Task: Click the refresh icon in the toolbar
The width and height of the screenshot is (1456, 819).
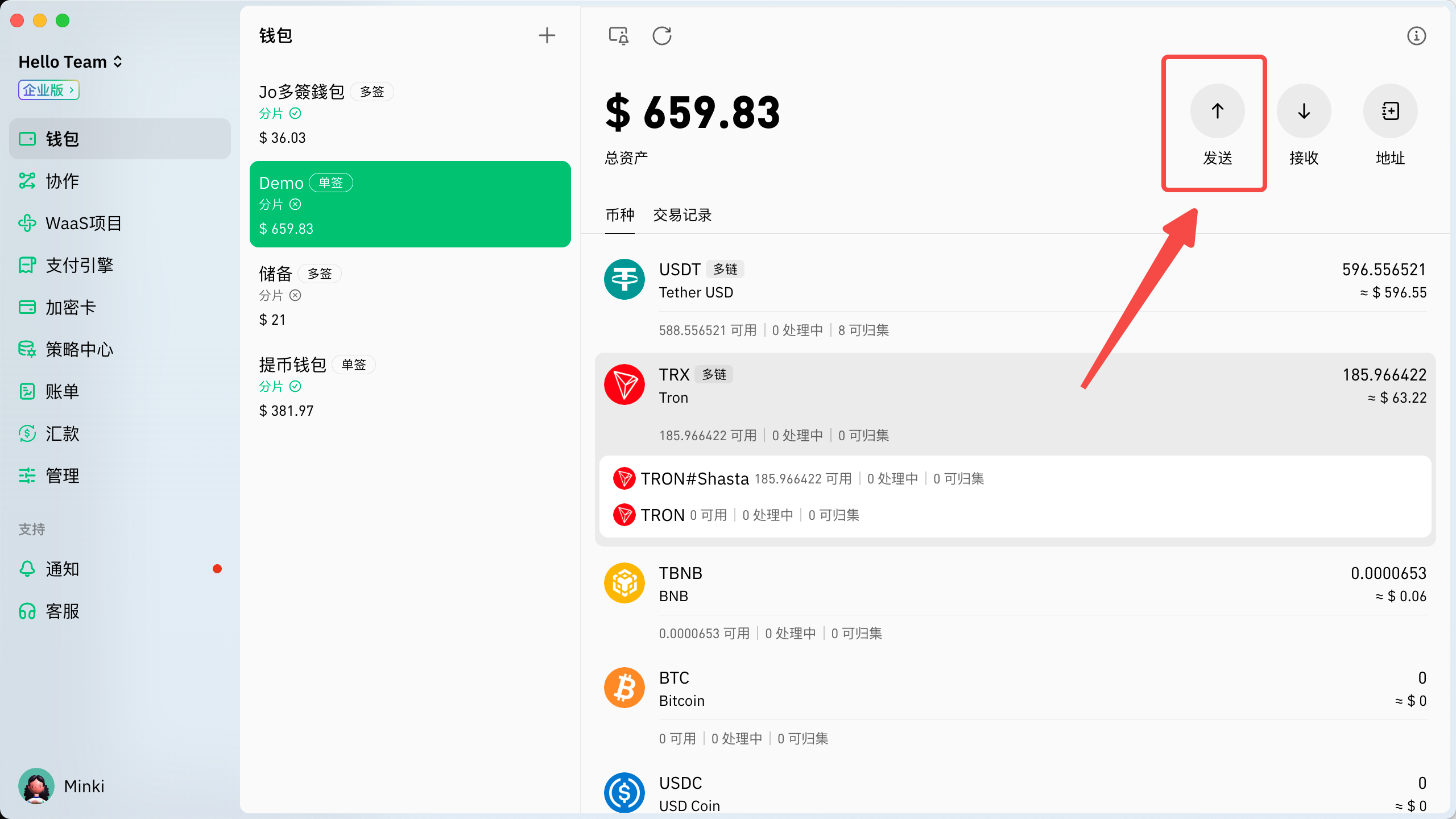Action: tap(661, 36)
